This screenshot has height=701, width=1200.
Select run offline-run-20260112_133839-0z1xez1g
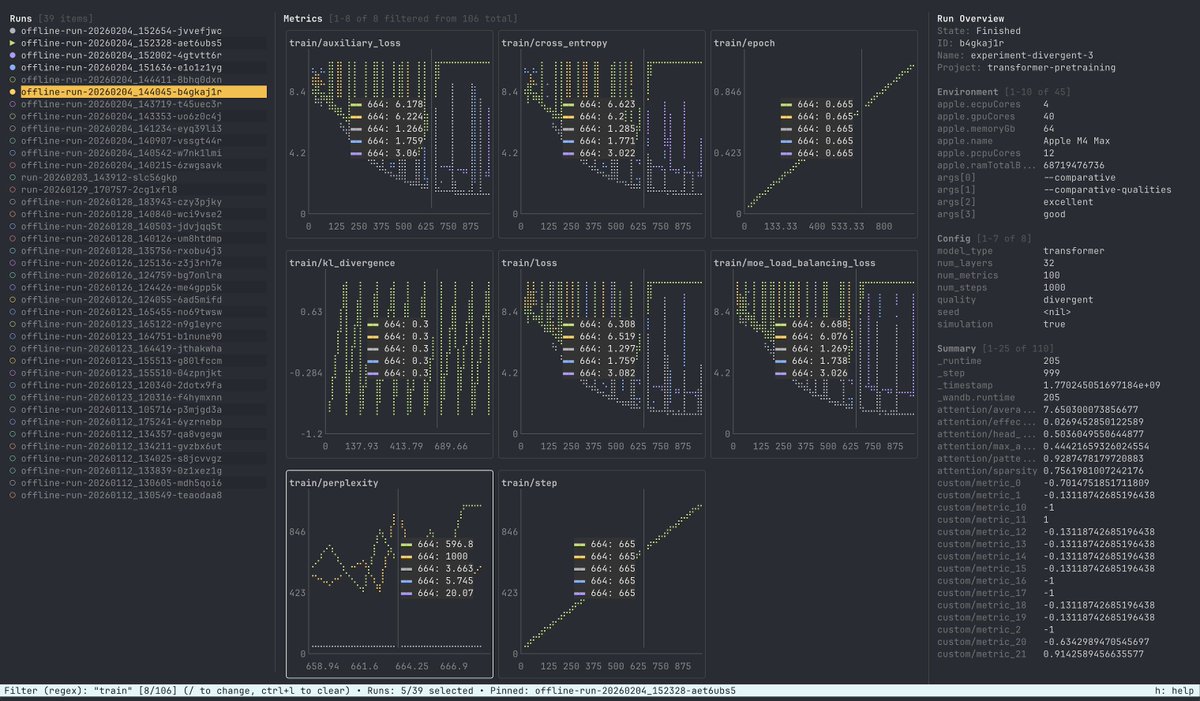tap(137, 469)
